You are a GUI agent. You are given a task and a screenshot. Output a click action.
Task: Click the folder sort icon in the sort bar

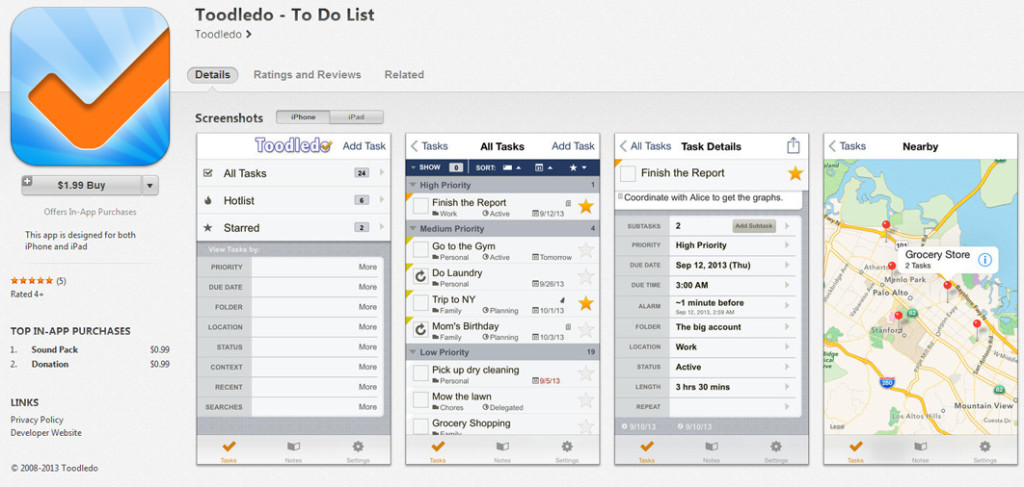tap(512, 168)
